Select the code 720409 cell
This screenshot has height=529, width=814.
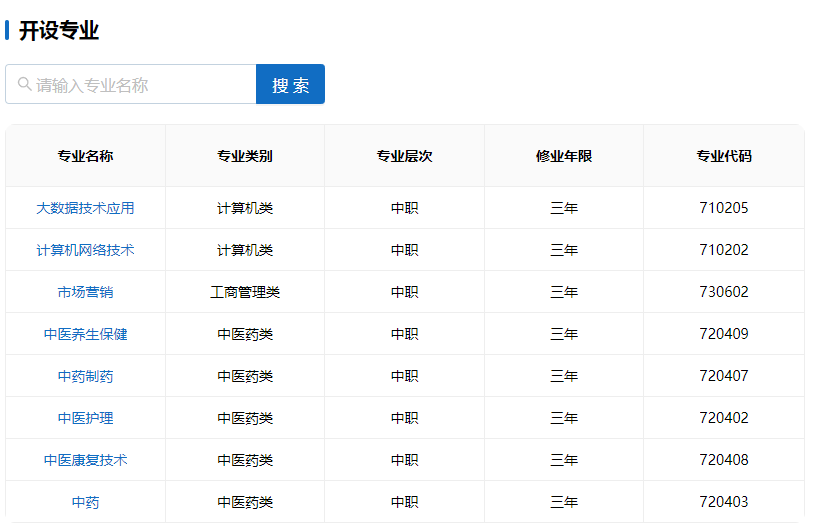724,334
